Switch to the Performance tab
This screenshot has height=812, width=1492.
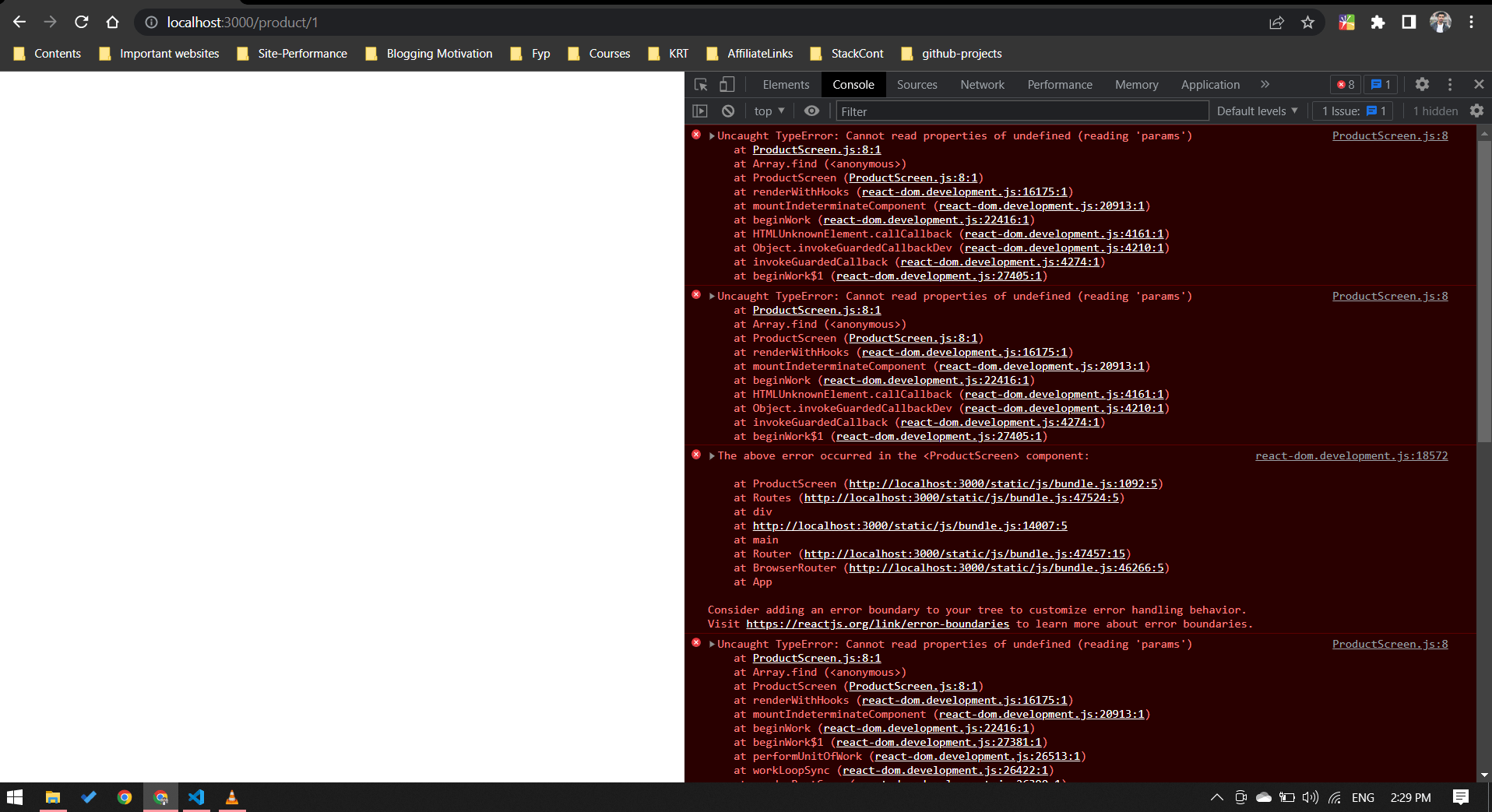(x=1059, y=85)
